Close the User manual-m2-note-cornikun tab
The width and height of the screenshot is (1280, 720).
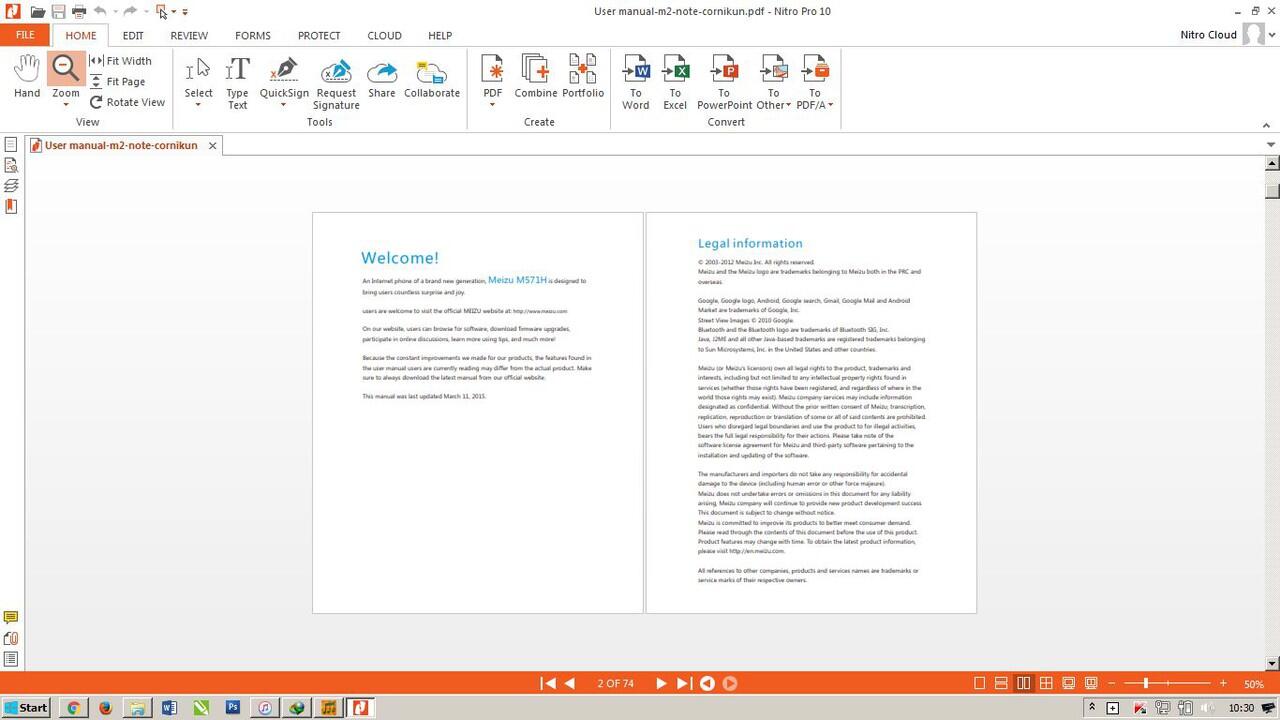[212, 146]
